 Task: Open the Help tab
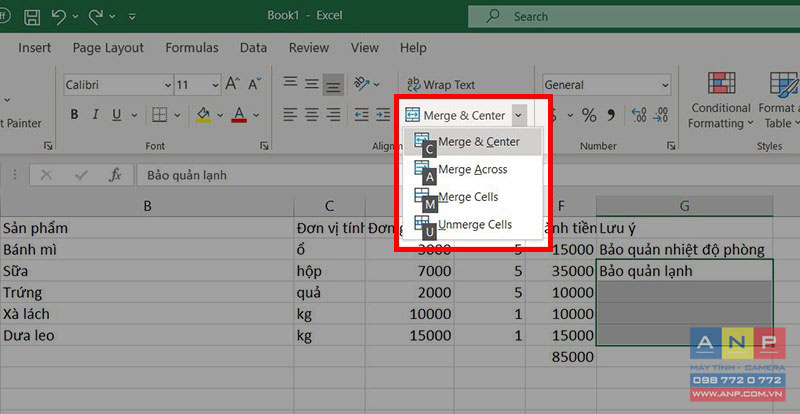[413, 48]
